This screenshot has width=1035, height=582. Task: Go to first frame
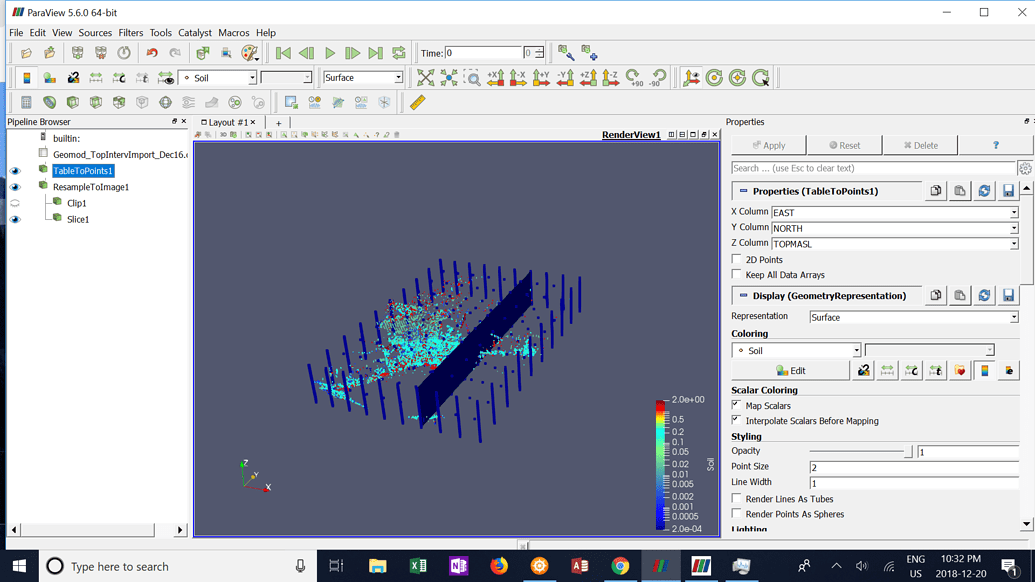click(283, 53)
